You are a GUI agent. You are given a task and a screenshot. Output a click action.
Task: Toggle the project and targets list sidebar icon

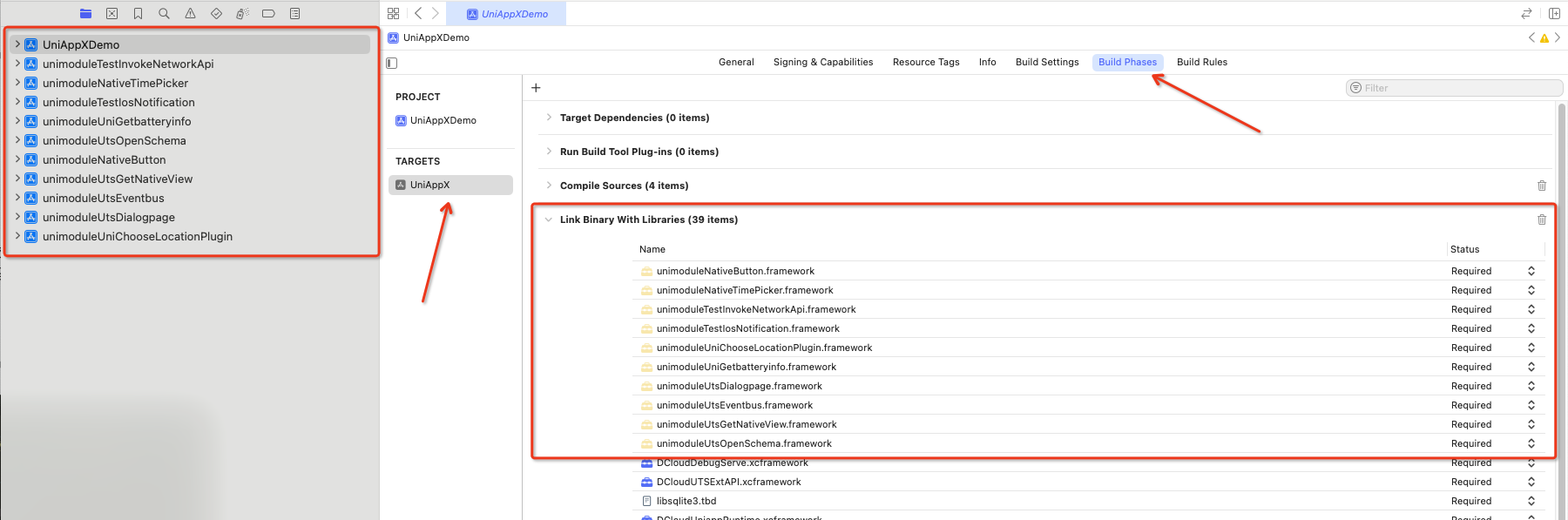coord(392,63)
